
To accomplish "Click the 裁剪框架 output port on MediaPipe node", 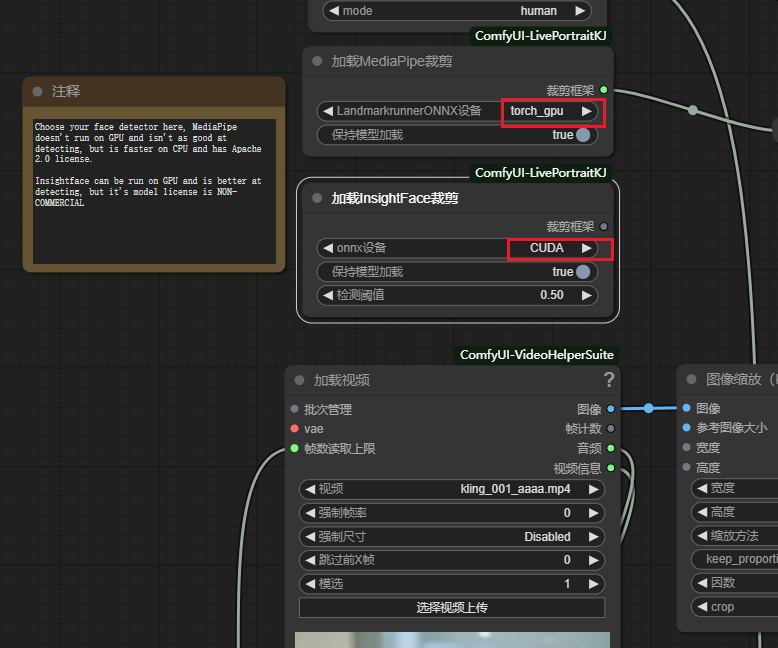I will tap(603, 90).
